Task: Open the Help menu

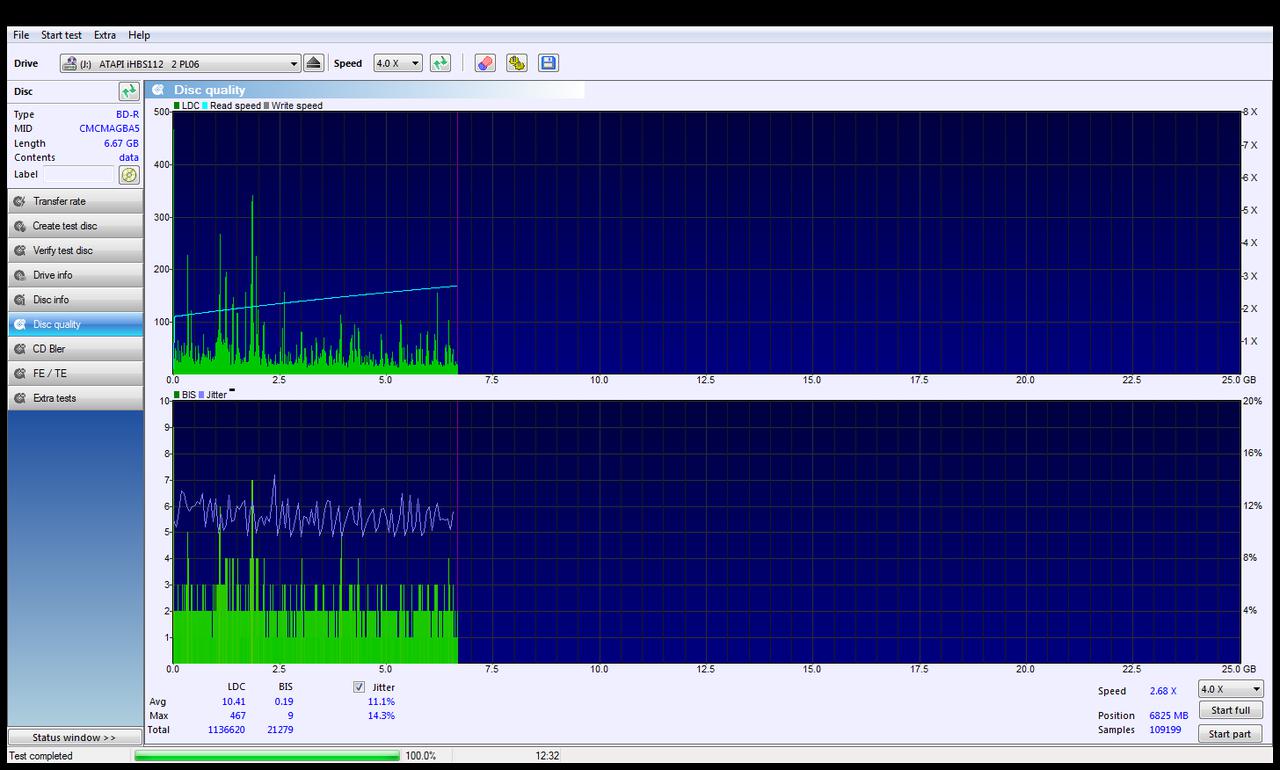Action: (139, 35)
